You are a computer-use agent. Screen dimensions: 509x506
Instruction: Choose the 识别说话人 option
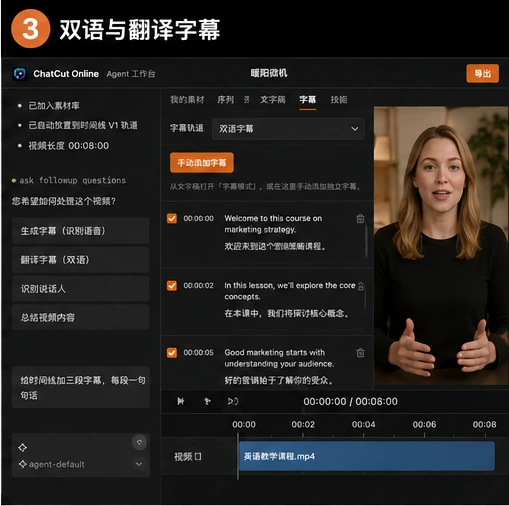(x=81, y=289)
